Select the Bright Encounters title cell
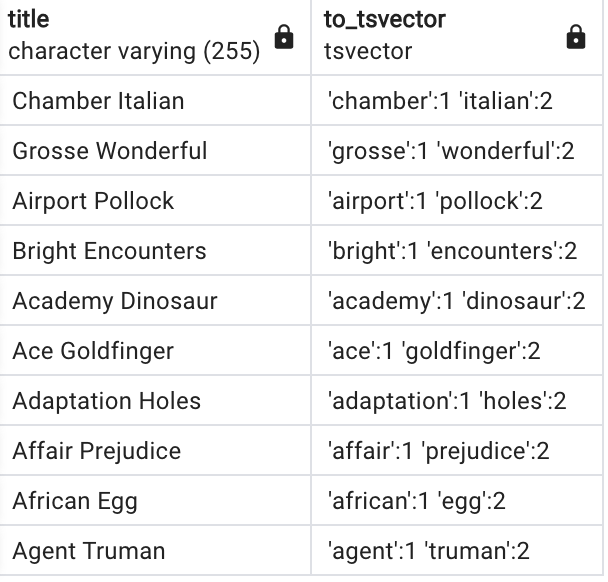Screen dimensions: 608x582 (x=155, y=250)
